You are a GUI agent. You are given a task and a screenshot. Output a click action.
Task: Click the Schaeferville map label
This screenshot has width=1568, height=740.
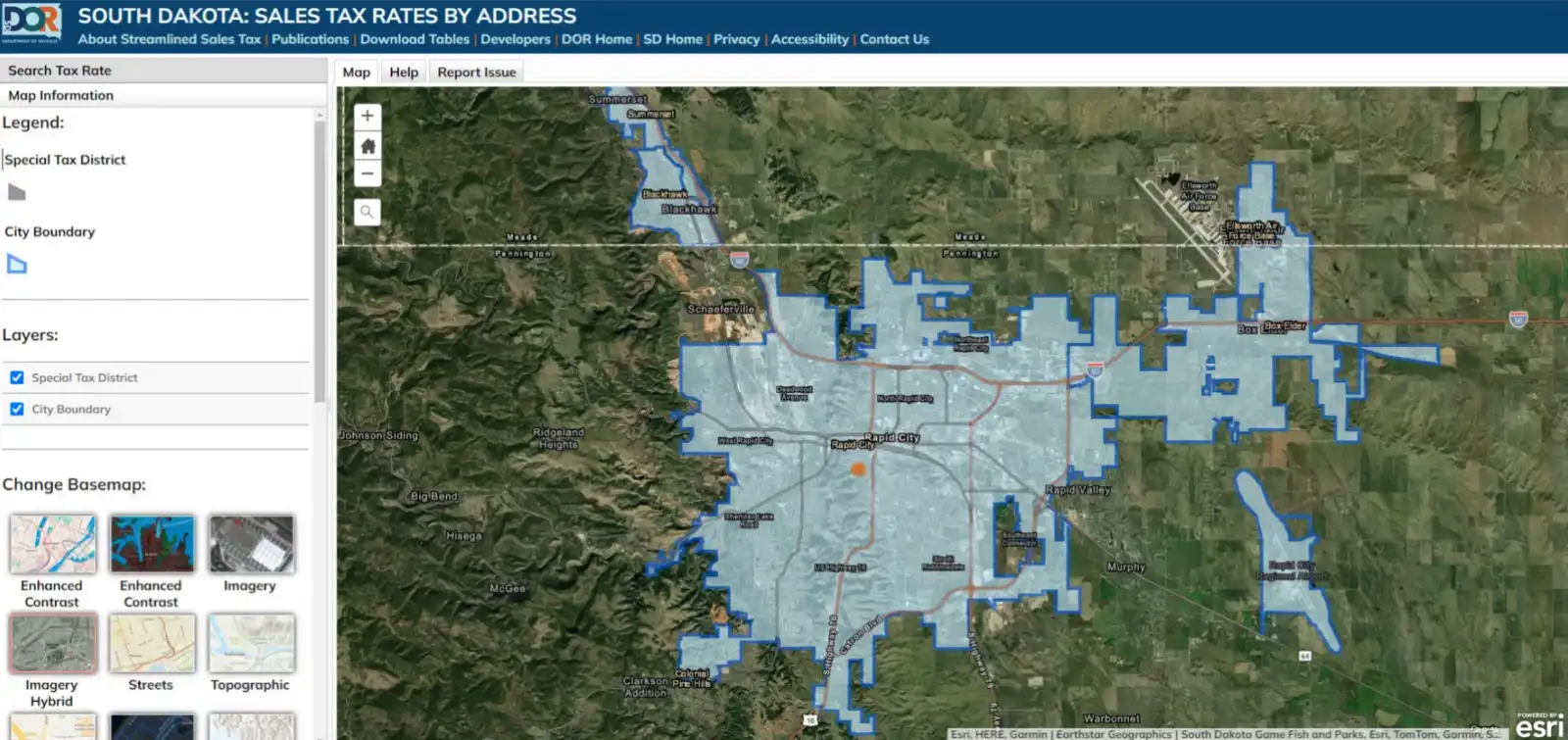(x=721, y=309)
